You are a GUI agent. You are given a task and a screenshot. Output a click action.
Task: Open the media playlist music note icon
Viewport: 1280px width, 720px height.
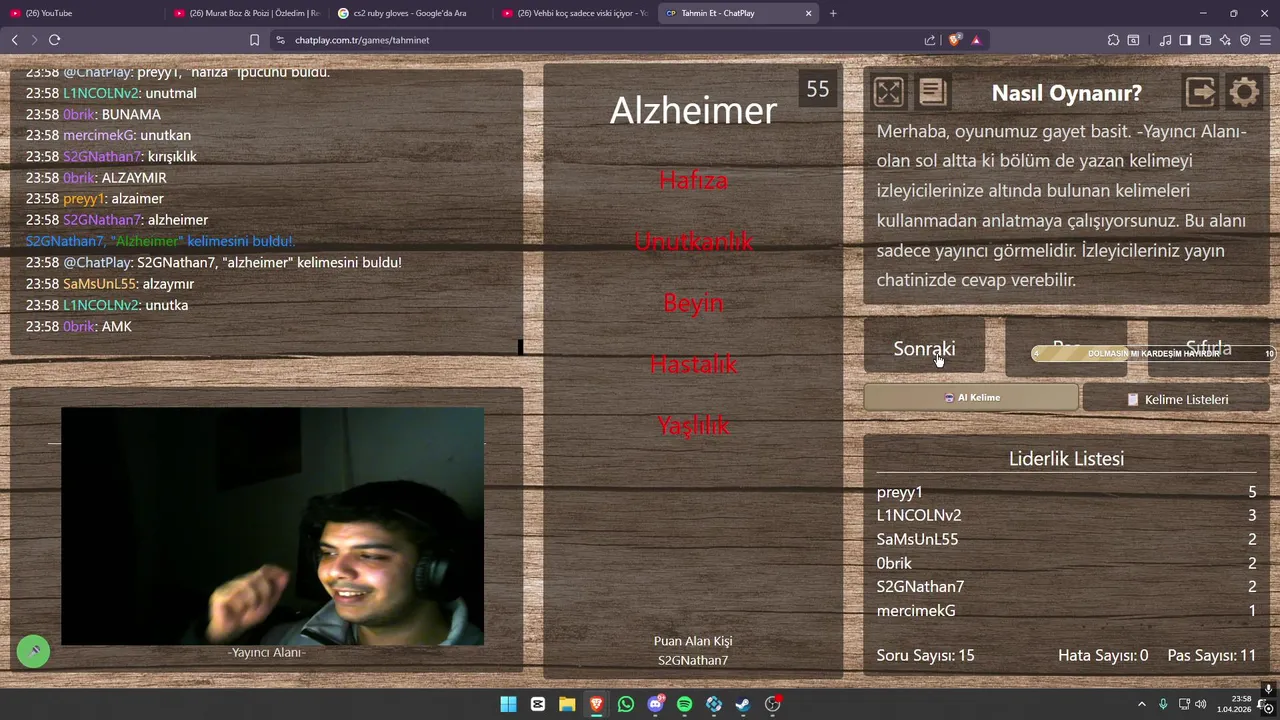pyautogui.click(x=1165, y=40)
